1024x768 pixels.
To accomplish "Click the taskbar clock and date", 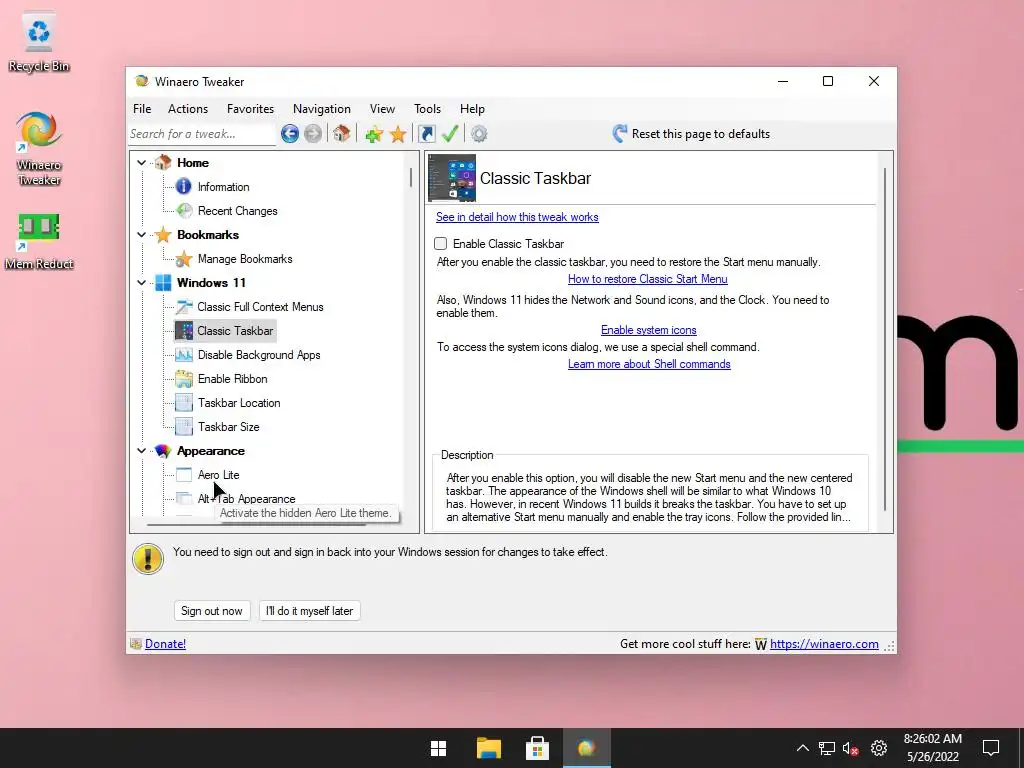I will [933, 748].
